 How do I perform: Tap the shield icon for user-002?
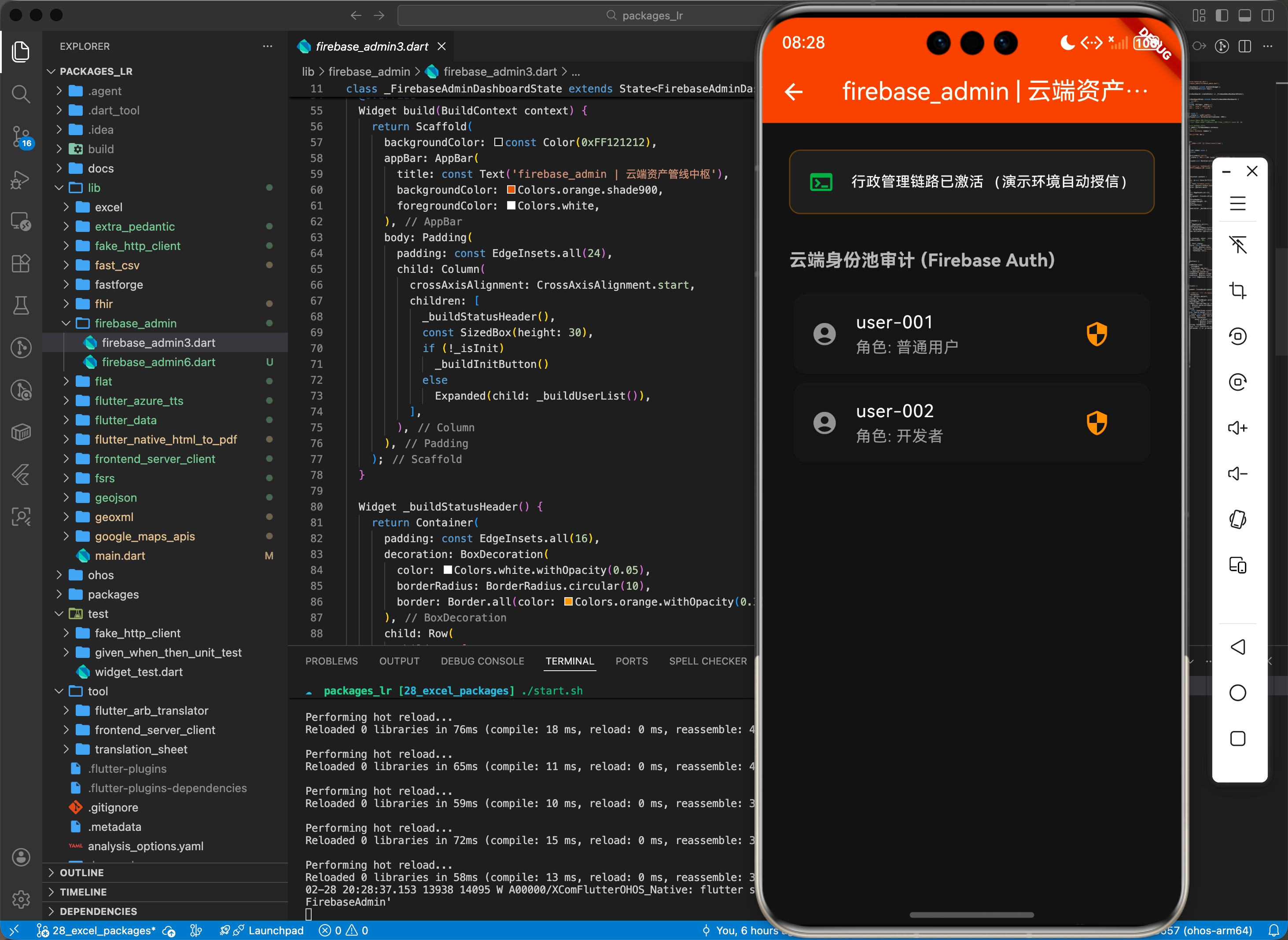tap(1096, 423)
